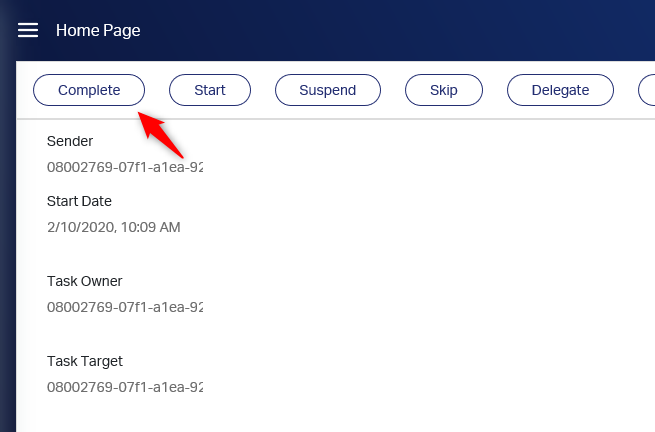655x432 pixels.
Task: Click the Sender ID value
Action: click(125, 167)
